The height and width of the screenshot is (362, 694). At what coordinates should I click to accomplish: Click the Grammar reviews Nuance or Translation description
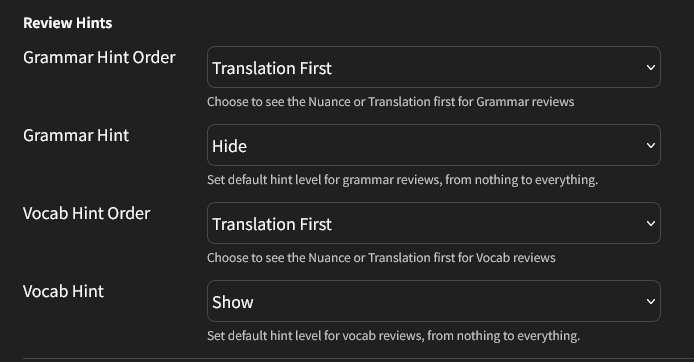point(390,102)
